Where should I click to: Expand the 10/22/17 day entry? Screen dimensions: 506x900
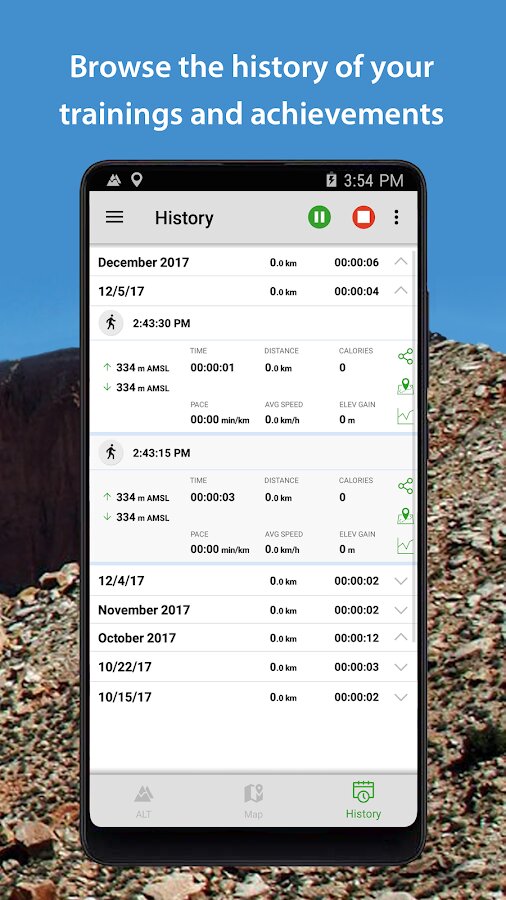pyautogui.click(x=401, y=667)
